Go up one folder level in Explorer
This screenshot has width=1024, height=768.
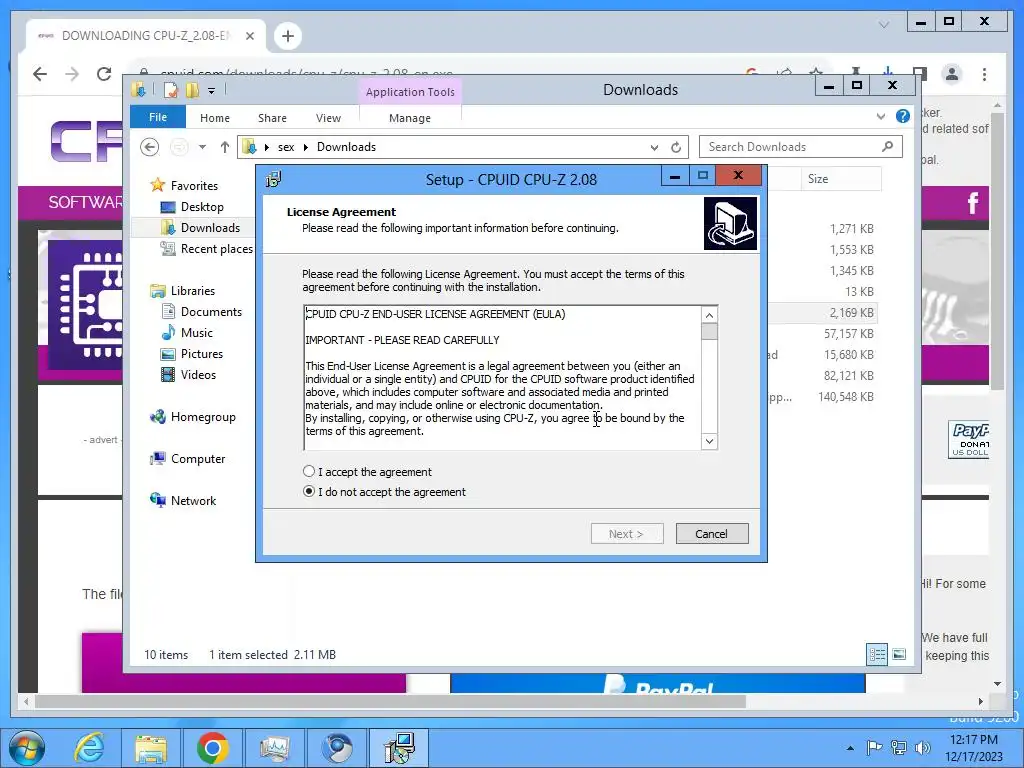(225, 147)
